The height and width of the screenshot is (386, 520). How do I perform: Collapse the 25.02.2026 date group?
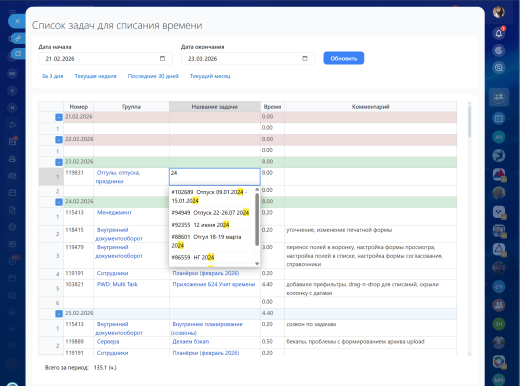[59, 314]
